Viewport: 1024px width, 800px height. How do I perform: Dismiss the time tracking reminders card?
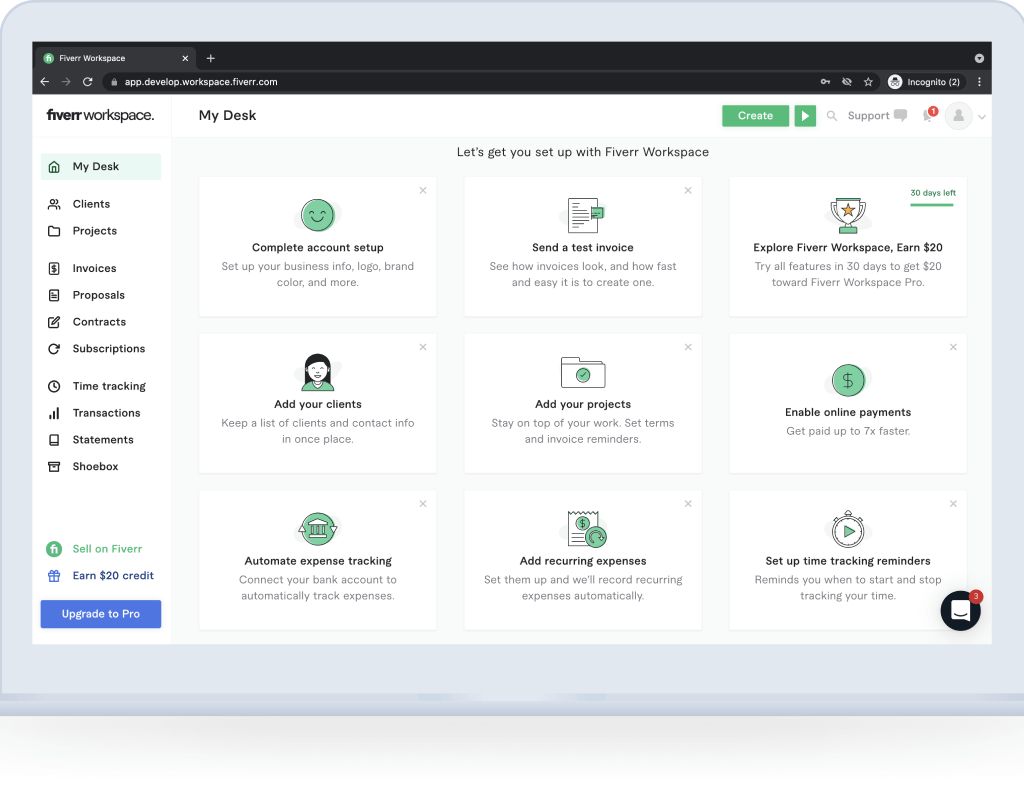point(953,504)
